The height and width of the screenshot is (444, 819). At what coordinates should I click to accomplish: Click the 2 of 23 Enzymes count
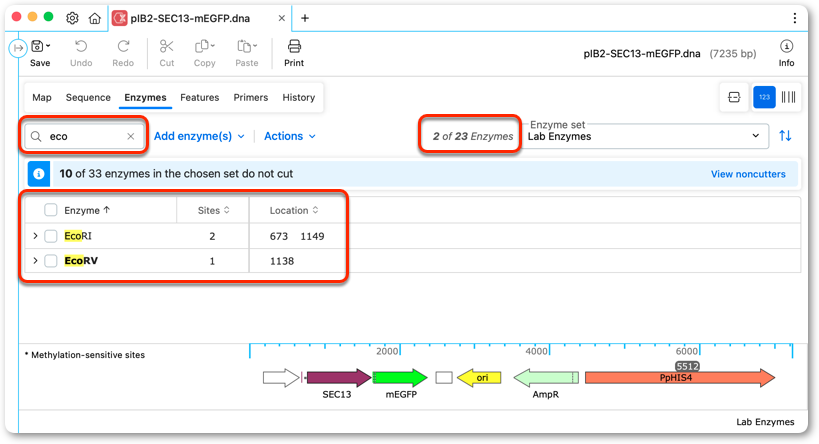(x=473, y=136)
